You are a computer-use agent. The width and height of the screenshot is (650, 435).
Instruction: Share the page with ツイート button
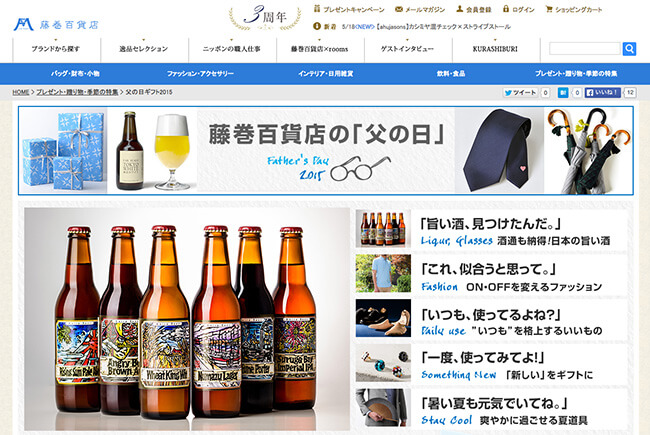coord(519,92)
